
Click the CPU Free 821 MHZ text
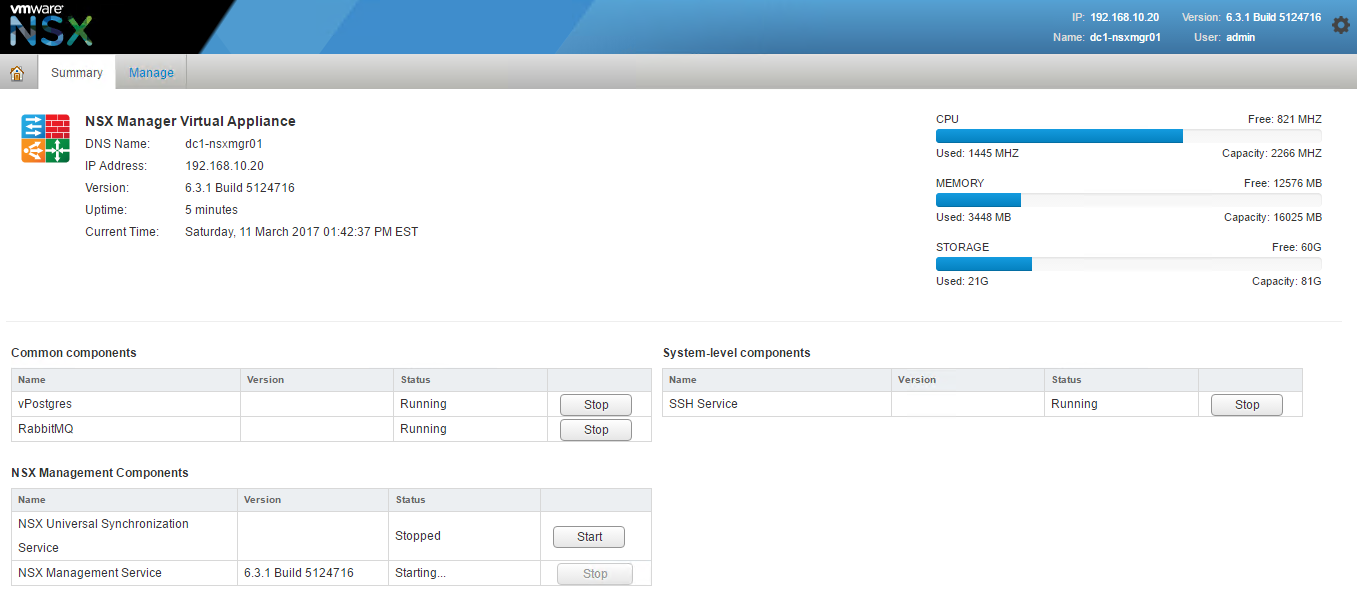[1285, 119]
